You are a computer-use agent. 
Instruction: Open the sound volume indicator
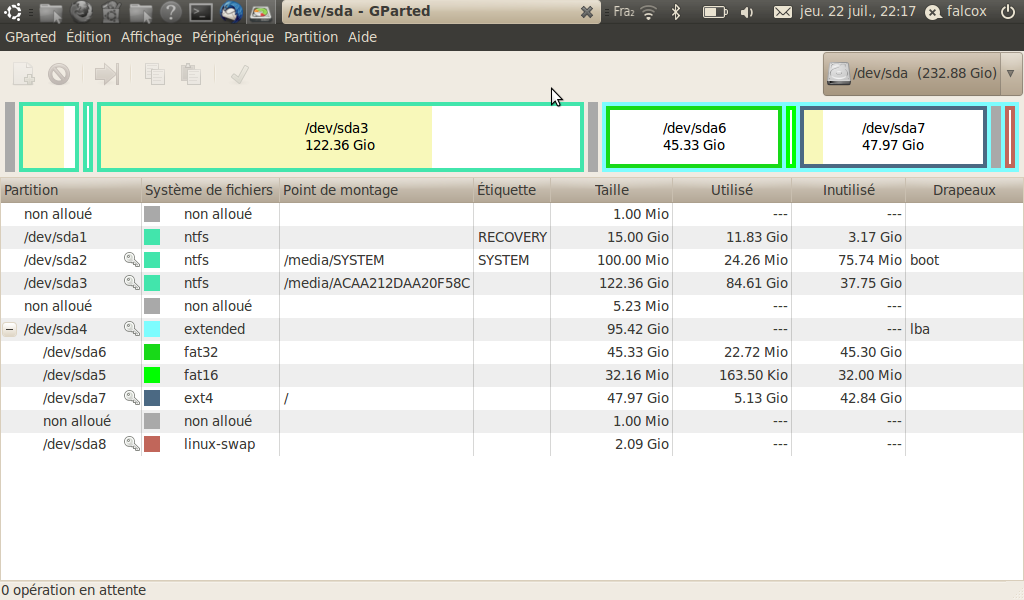click(x=747, y=12)
